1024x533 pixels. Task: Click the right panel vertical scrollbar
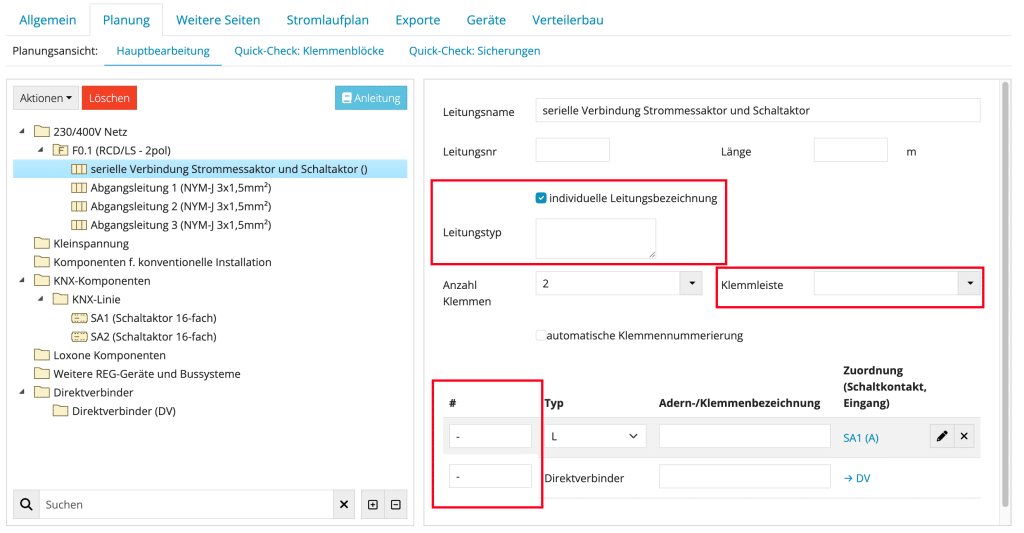(x=1006, y=294)
